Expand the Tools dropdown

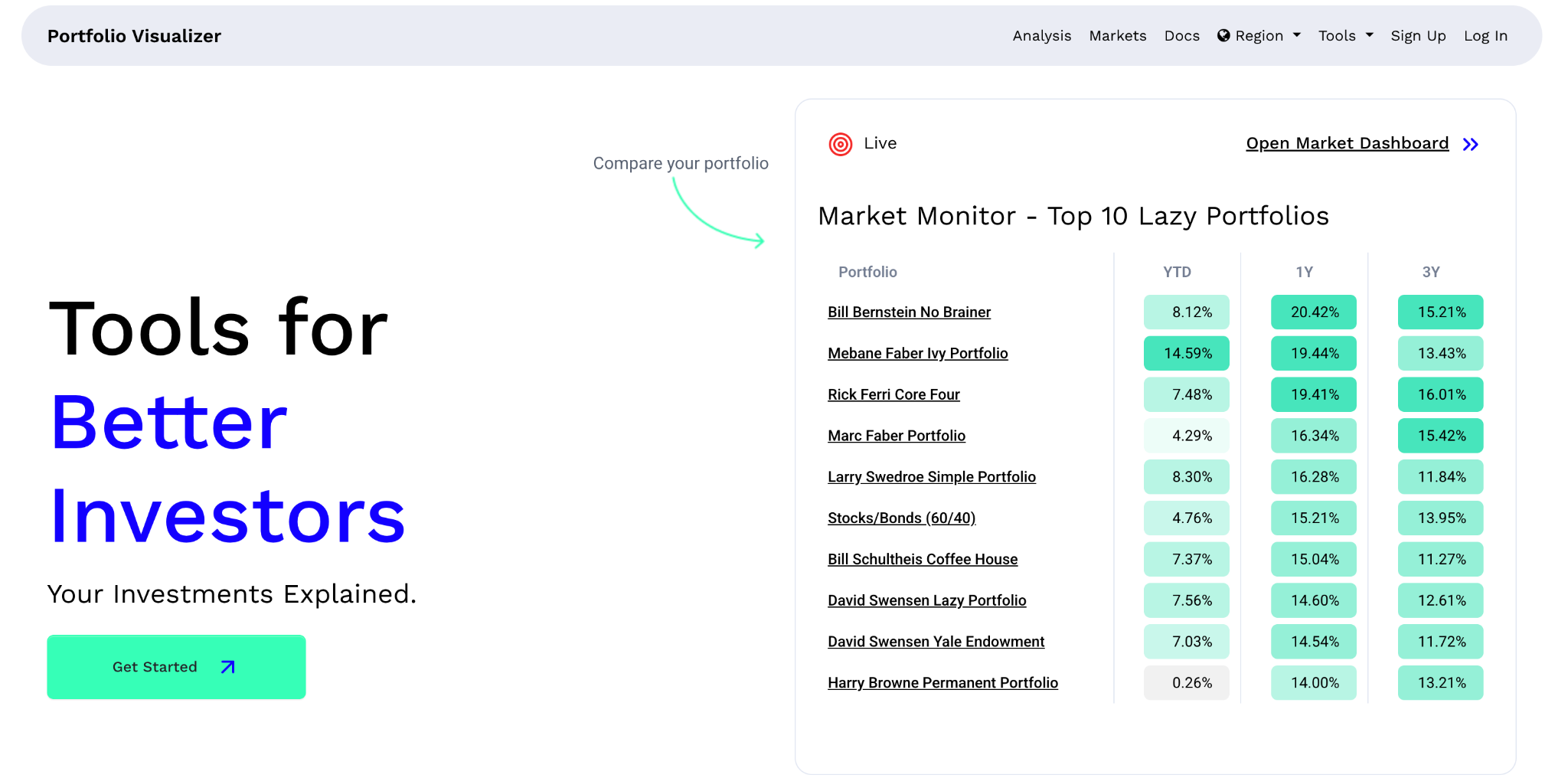click(x=1345, y=36)
